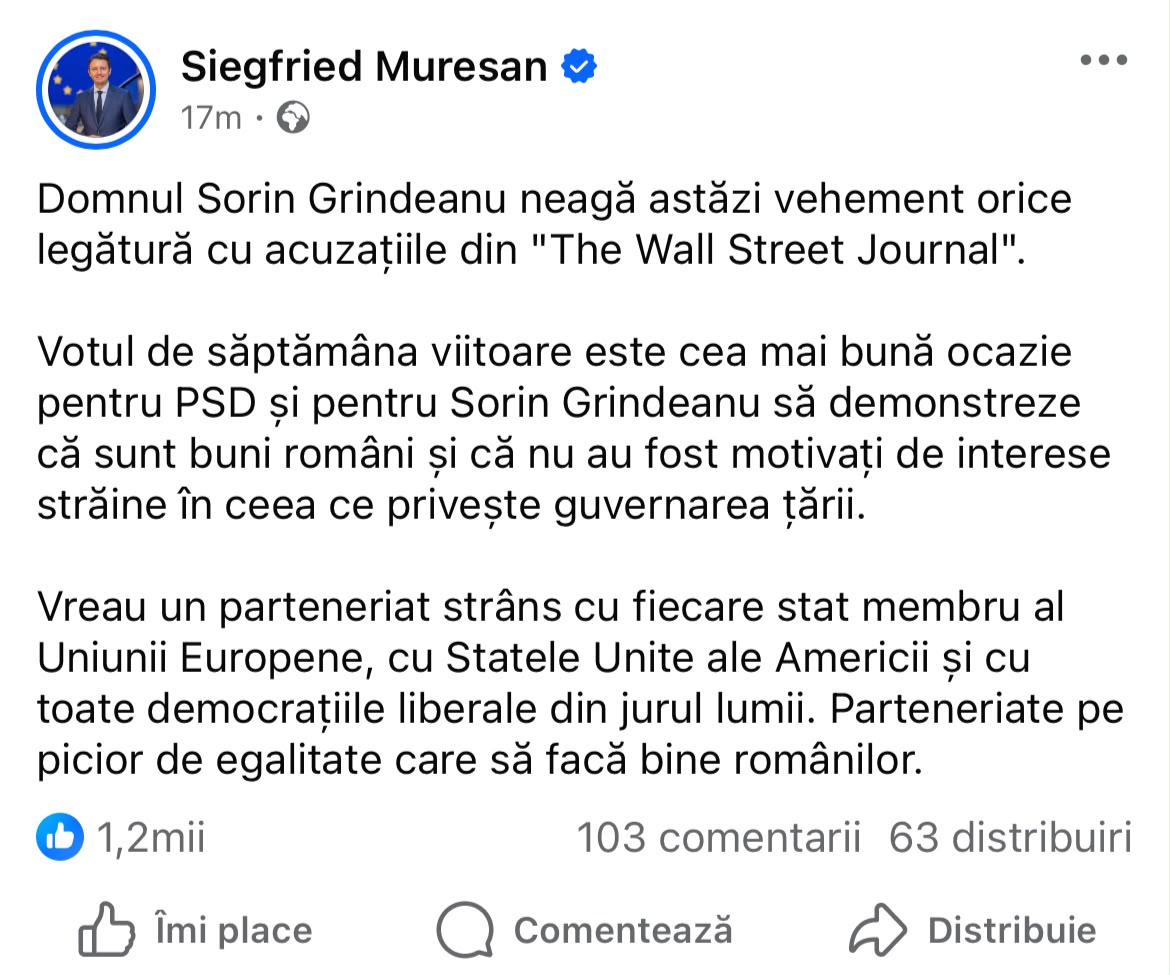This screenshot has width=1170, height=975.
Task: Open the three-dot post options menu
Action: pos(1104,60)
